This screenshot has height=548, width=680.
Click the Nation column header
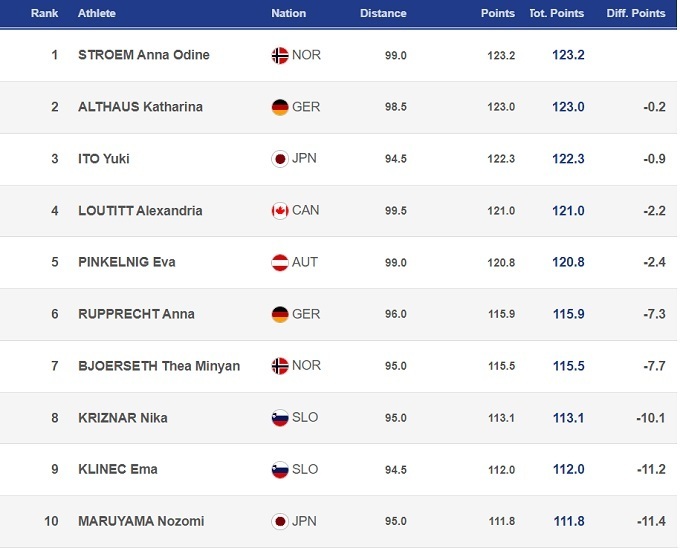[x=289, y=14]
